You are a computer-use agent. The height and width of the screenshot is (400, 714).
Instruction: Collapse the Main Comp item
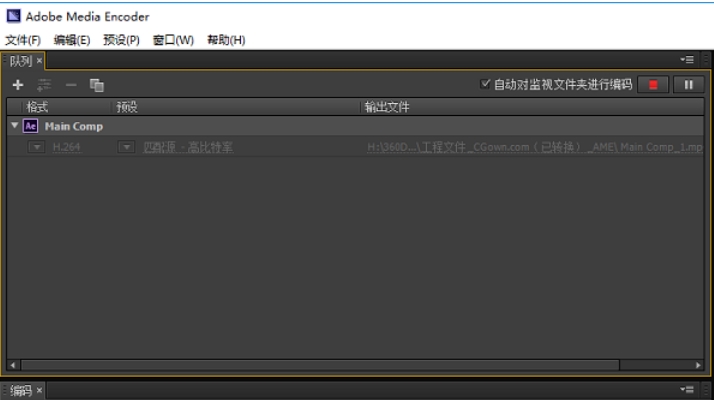(x=15, y=125)
